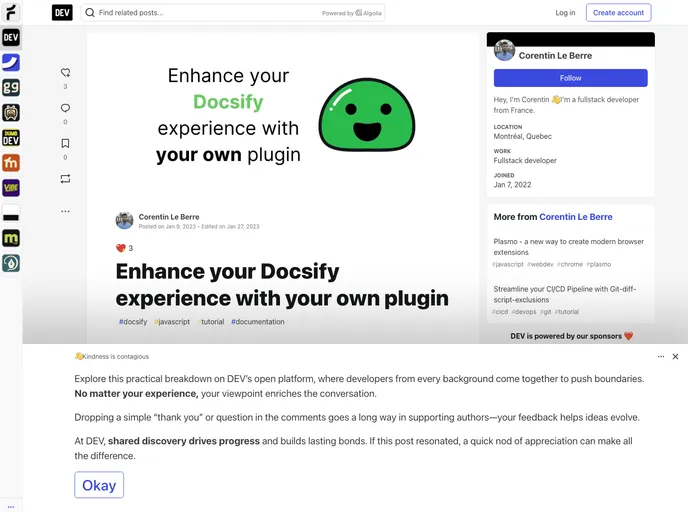This screenshot has width=688, height=512.
Task: Open the Streamline CI/CD Pipeline article
Action: pyautogui.click(x=565, y=294)
